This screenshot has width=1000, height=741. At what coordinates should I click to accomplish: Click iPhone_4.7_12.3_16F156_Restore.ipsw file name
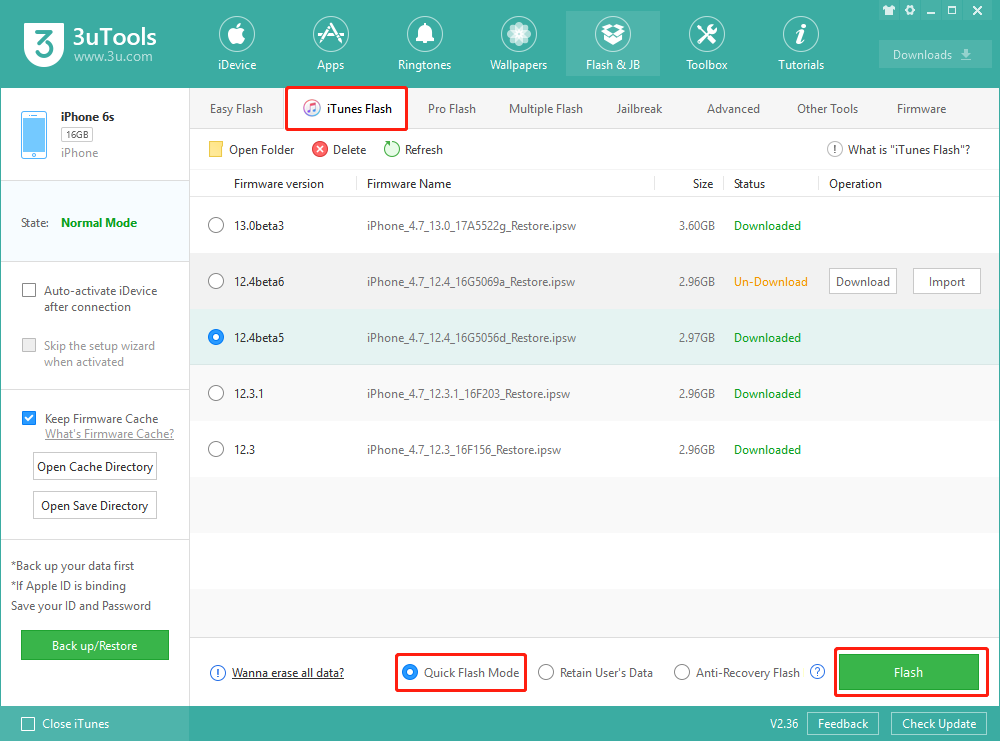[464, 450]
